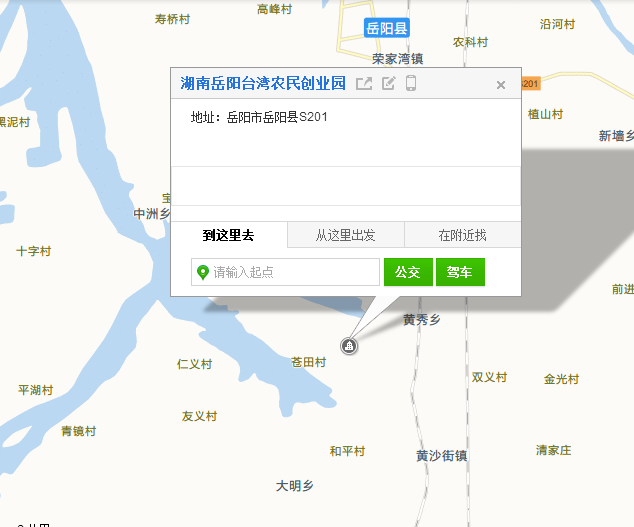634x527 pixels.
Task: Click the green location pin in start field
Action: point(203,272)
